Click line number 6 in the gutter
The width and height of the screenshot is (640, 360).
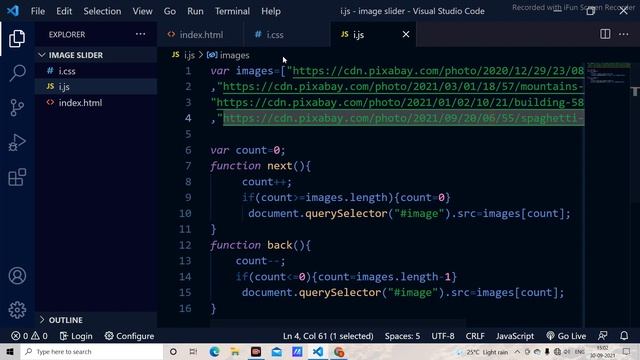click(188, 150)
